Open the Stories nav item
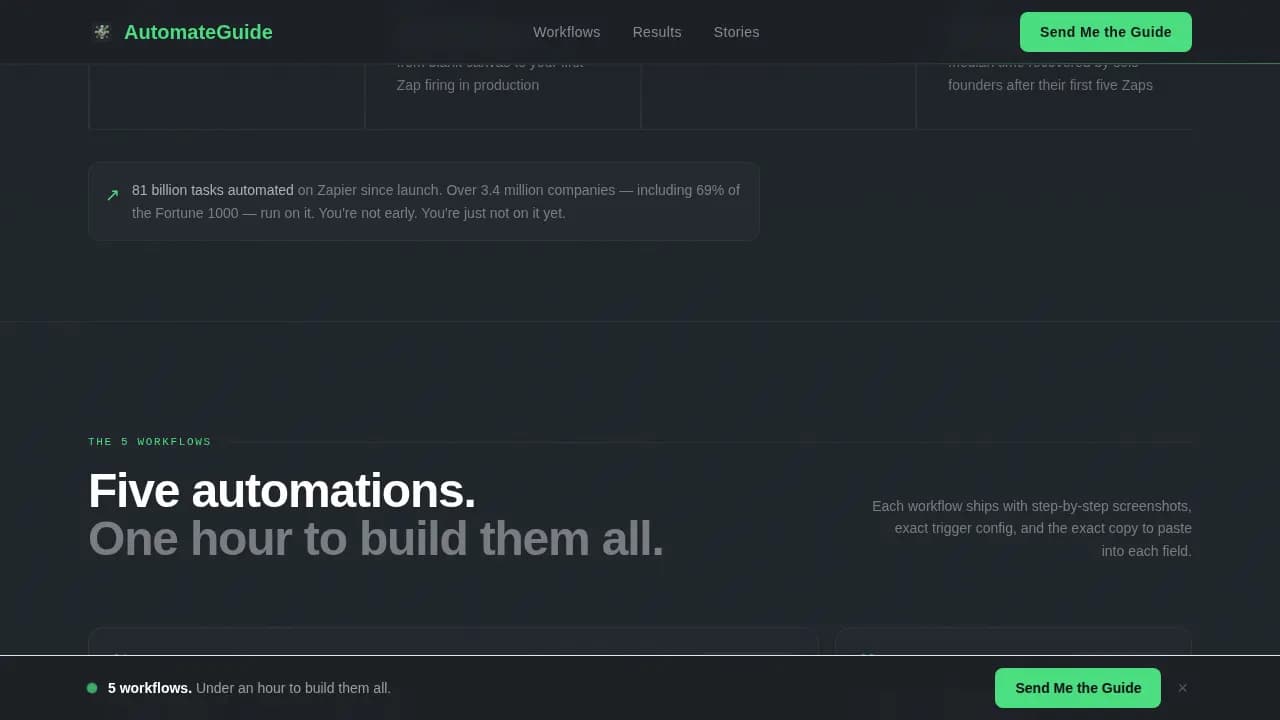1280x720 pixels. tap(736, 32)
